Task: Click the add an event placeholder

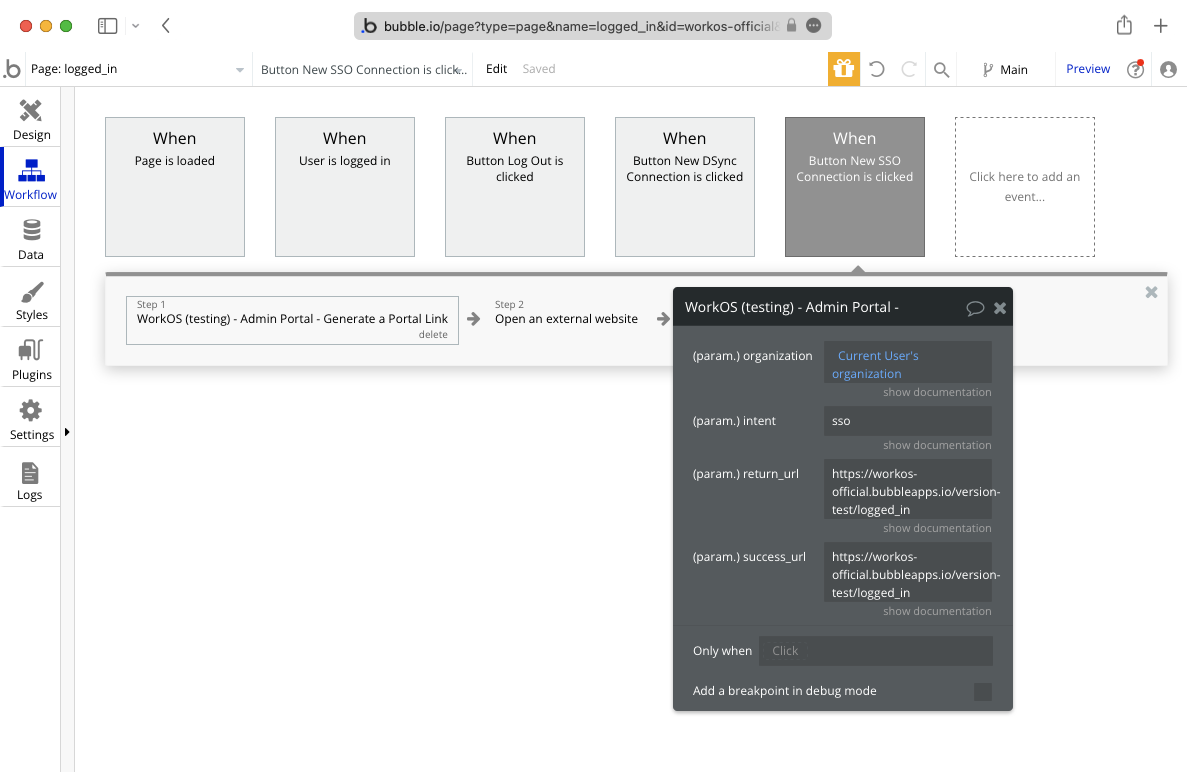Action: coord(1024,187)
